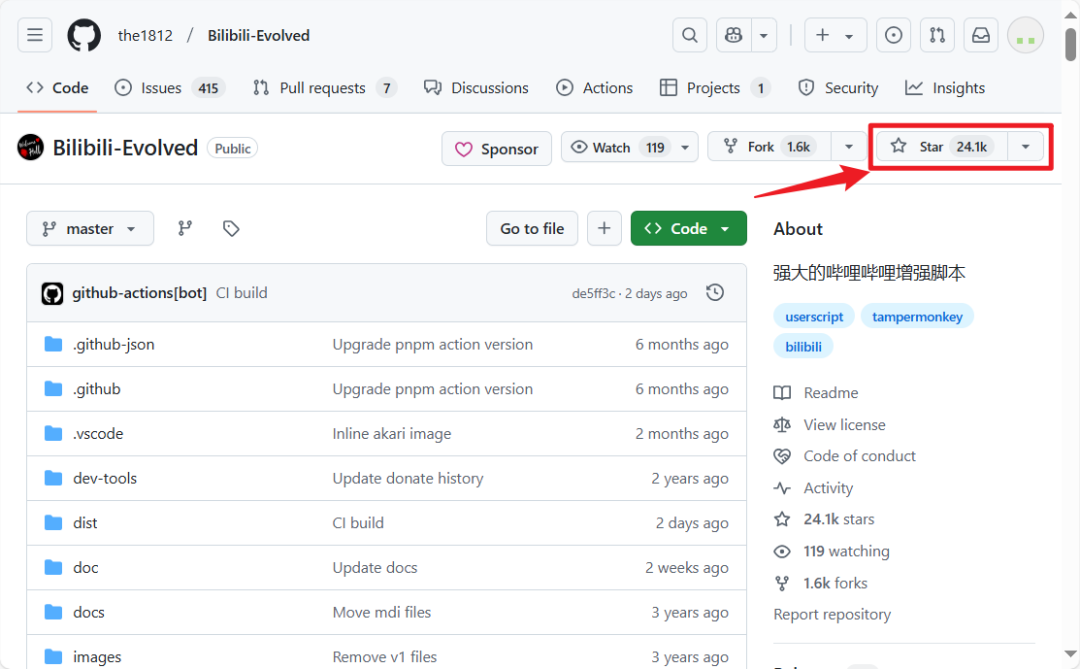Click Move mdi files commit message
Screen dimensions: 1080x669
point(382,613)
